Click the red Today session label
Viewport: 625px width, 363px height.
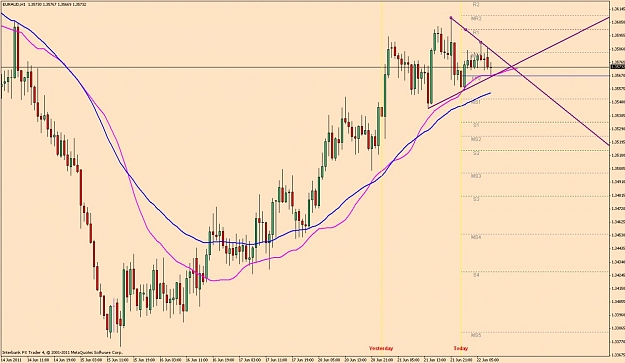tap(460, 348)
